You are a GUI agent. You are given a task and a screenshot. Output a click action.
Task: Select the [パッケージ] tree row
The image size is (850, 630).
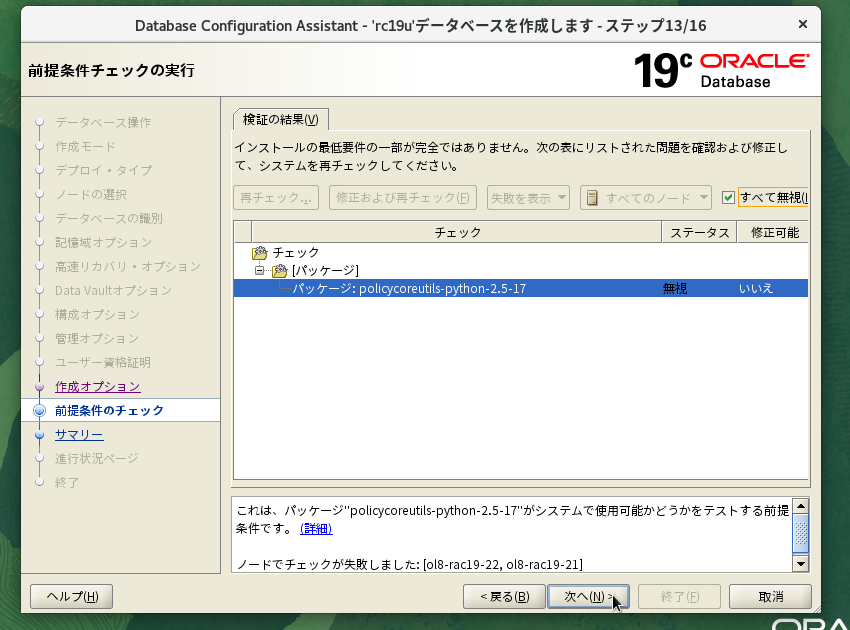tap(520, 270)
